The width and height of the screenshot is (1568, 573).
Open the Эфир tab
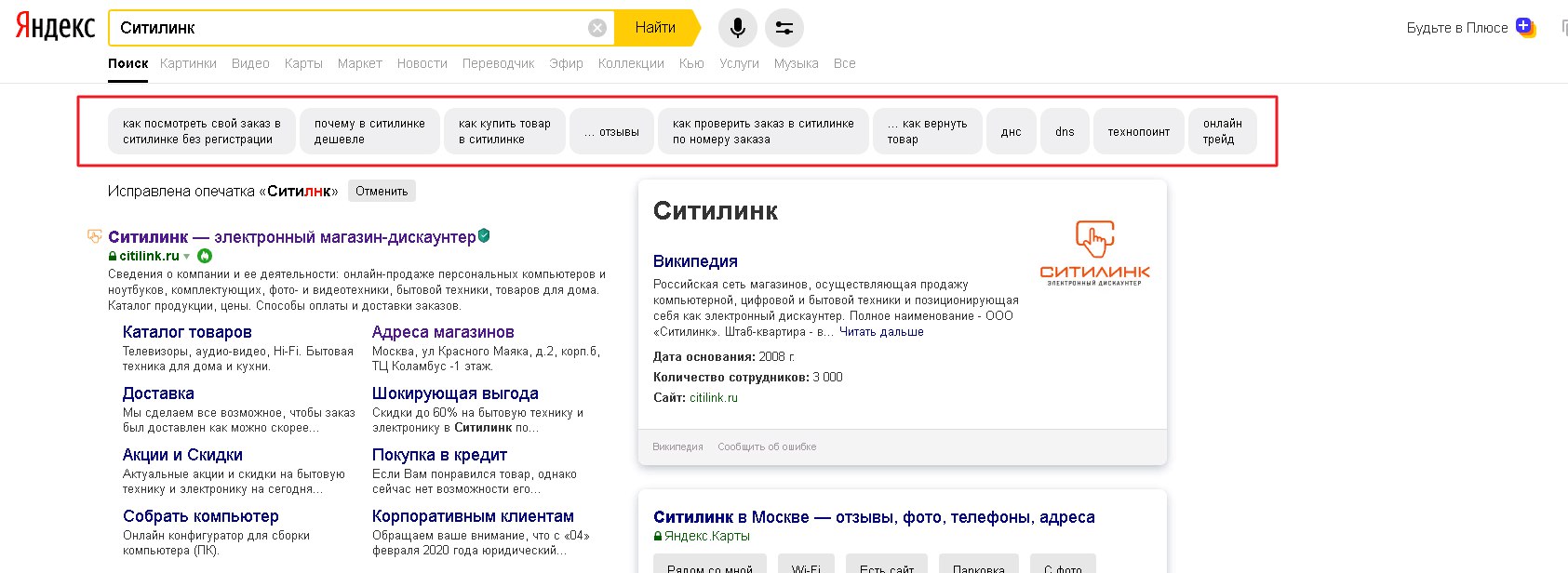point(566,63)
